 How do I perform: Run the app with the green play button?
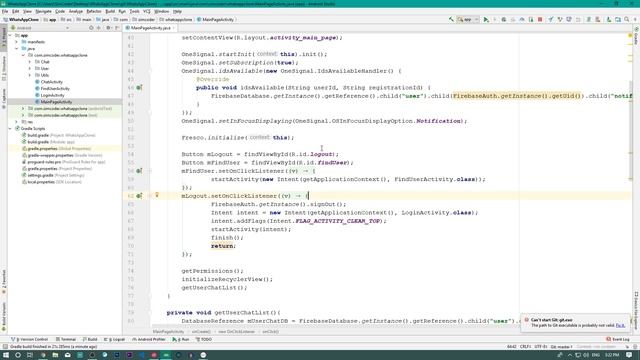pyautogui.click(x=486, y=19)
